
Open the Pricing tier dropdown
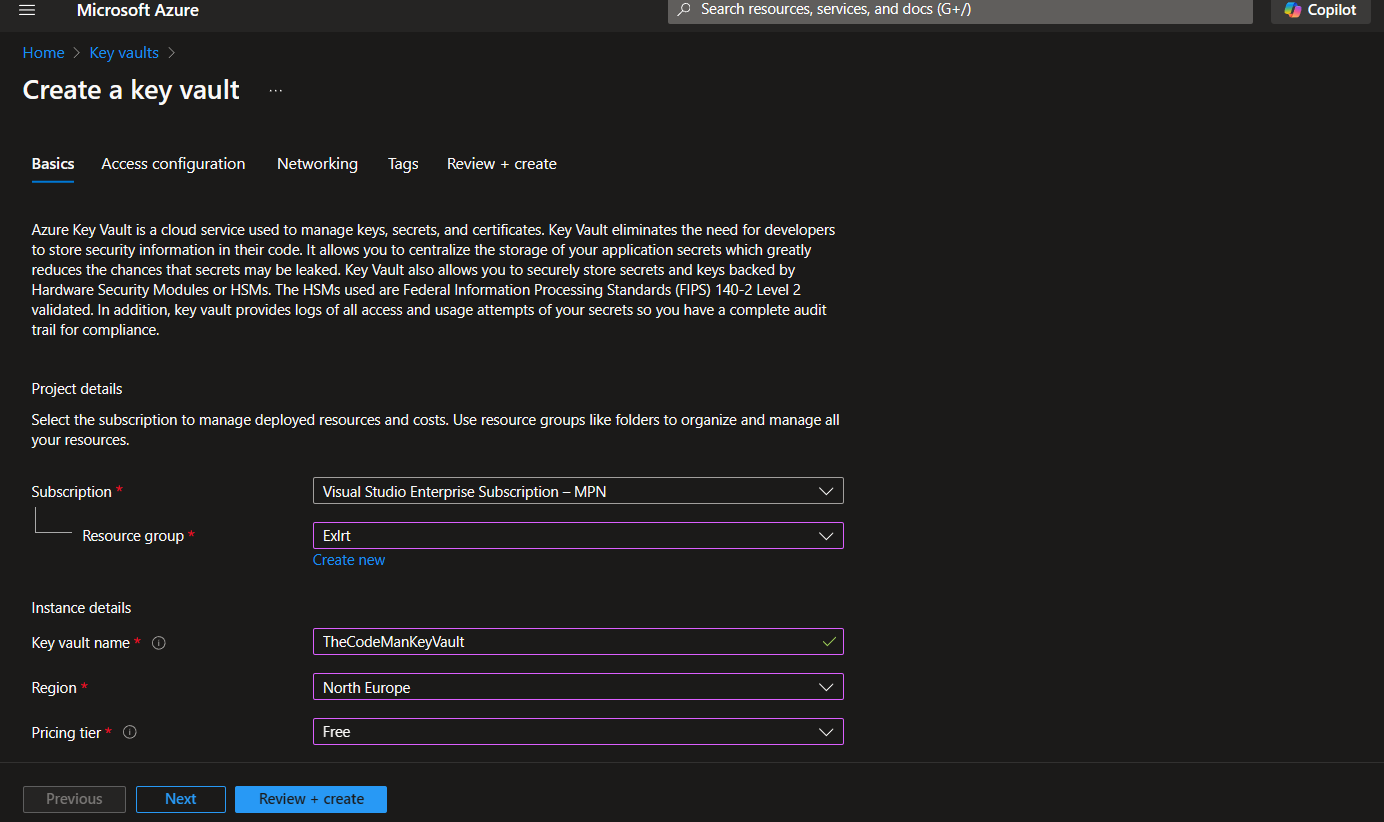coord(578,732)
